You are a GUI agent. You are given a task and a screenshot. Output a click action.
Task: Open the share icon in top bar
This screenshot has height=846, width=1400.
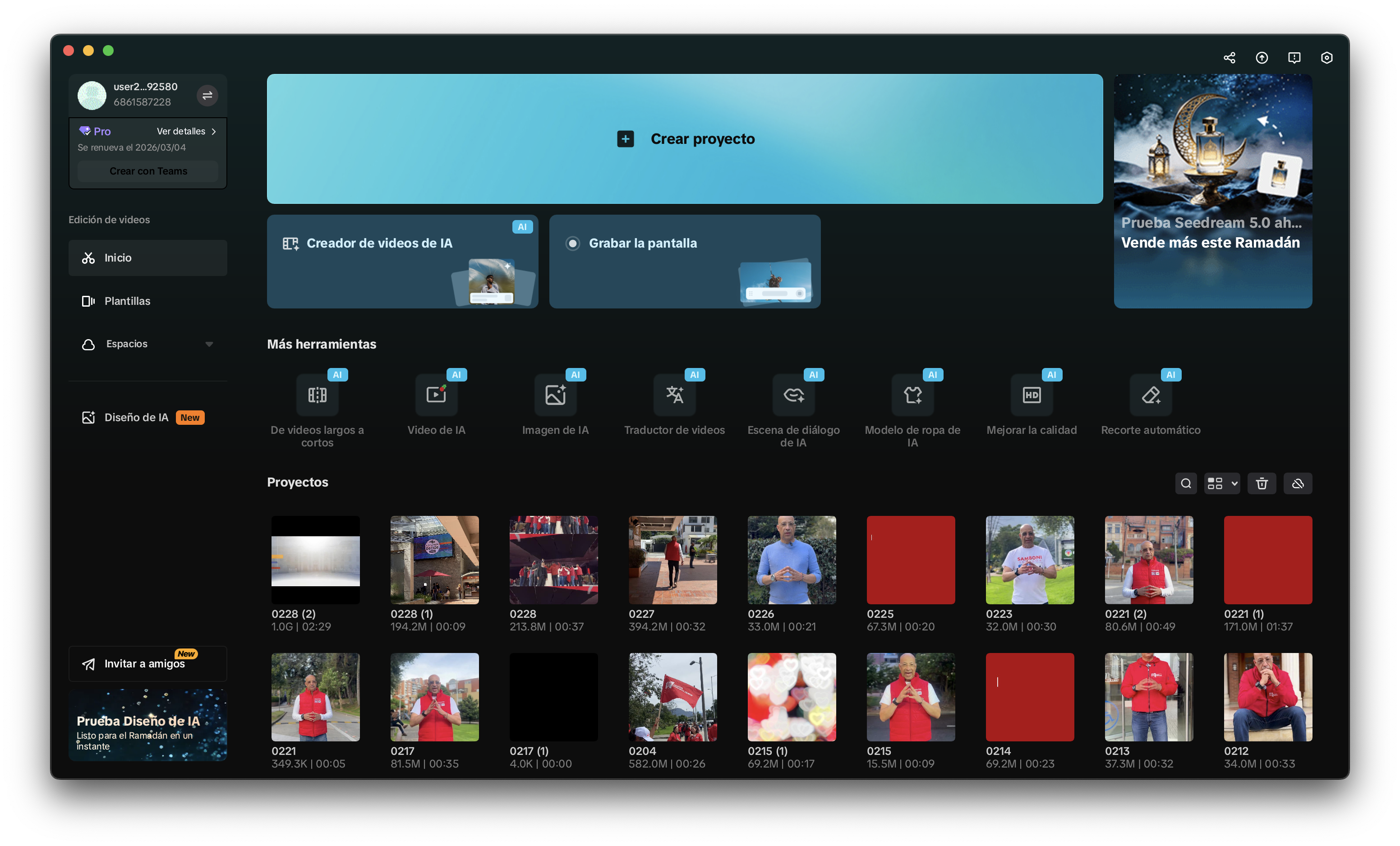[1229, 58]
